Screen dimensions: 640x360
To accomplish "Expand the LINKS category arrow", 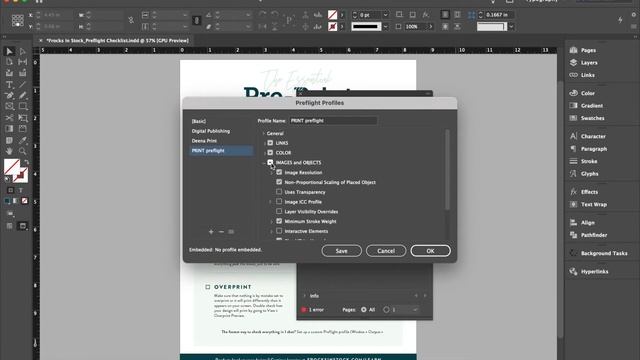I will [264, 143].
